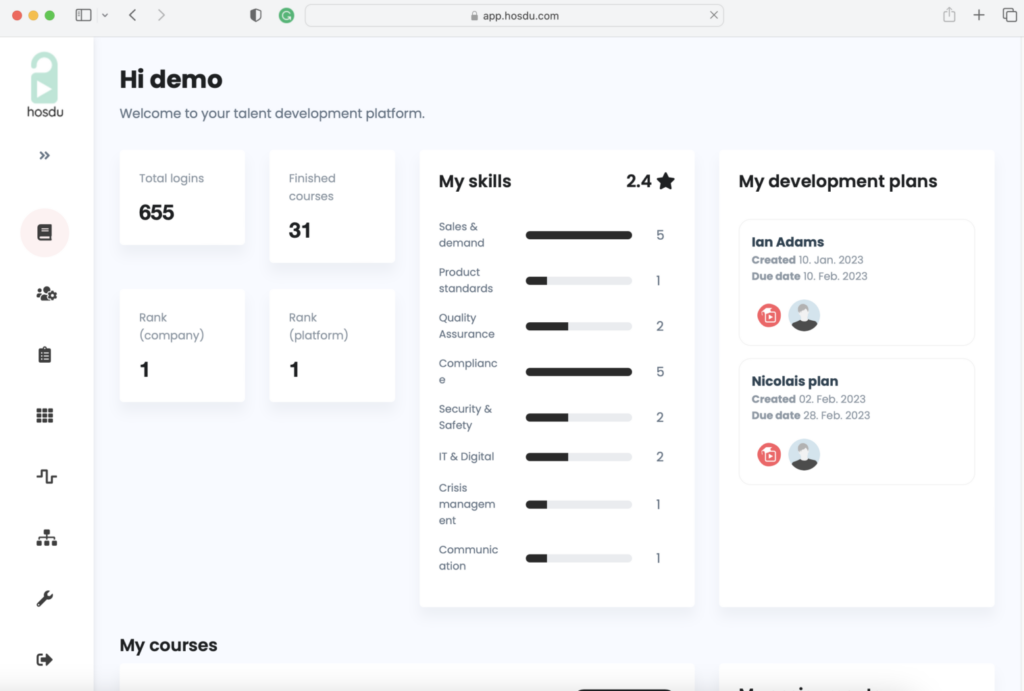This screenshot has height=691, width=1024.
Task: Open Nicolais plan development plan
Action: (795, 381)
